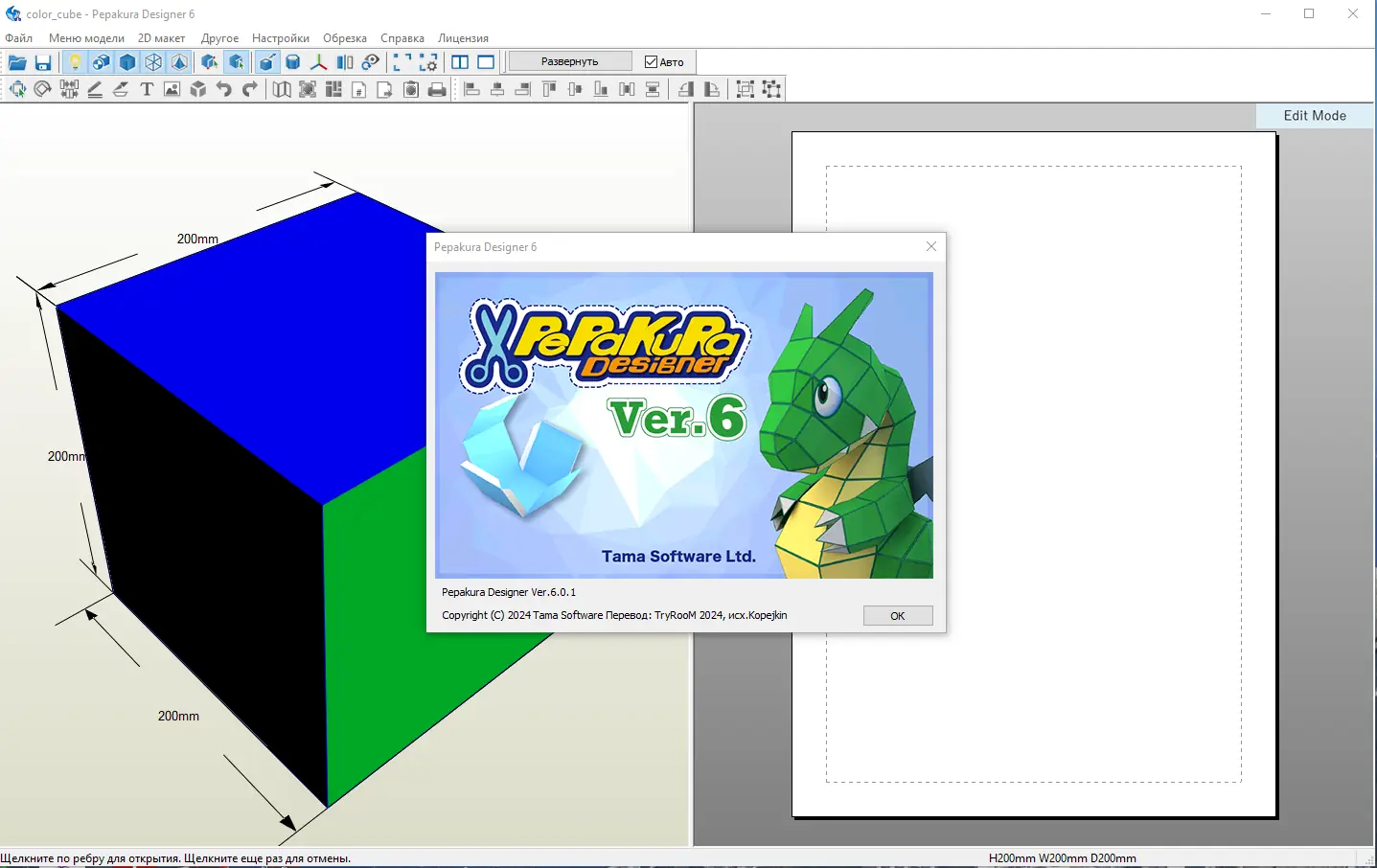Viewport: 1377px width, 868px height.
Task: Click the blue corner brackets fit icon
Action: coord(402,62)
